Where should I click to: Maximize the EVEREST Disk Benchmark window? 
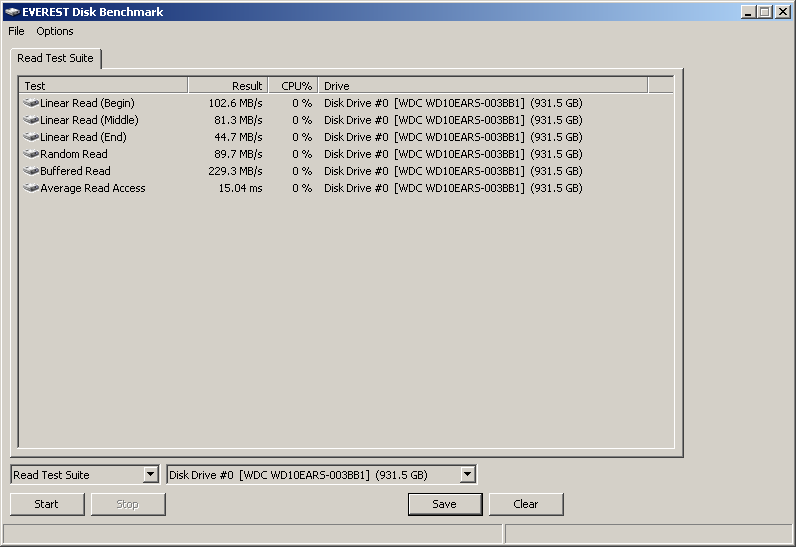[x=765, y=12]
